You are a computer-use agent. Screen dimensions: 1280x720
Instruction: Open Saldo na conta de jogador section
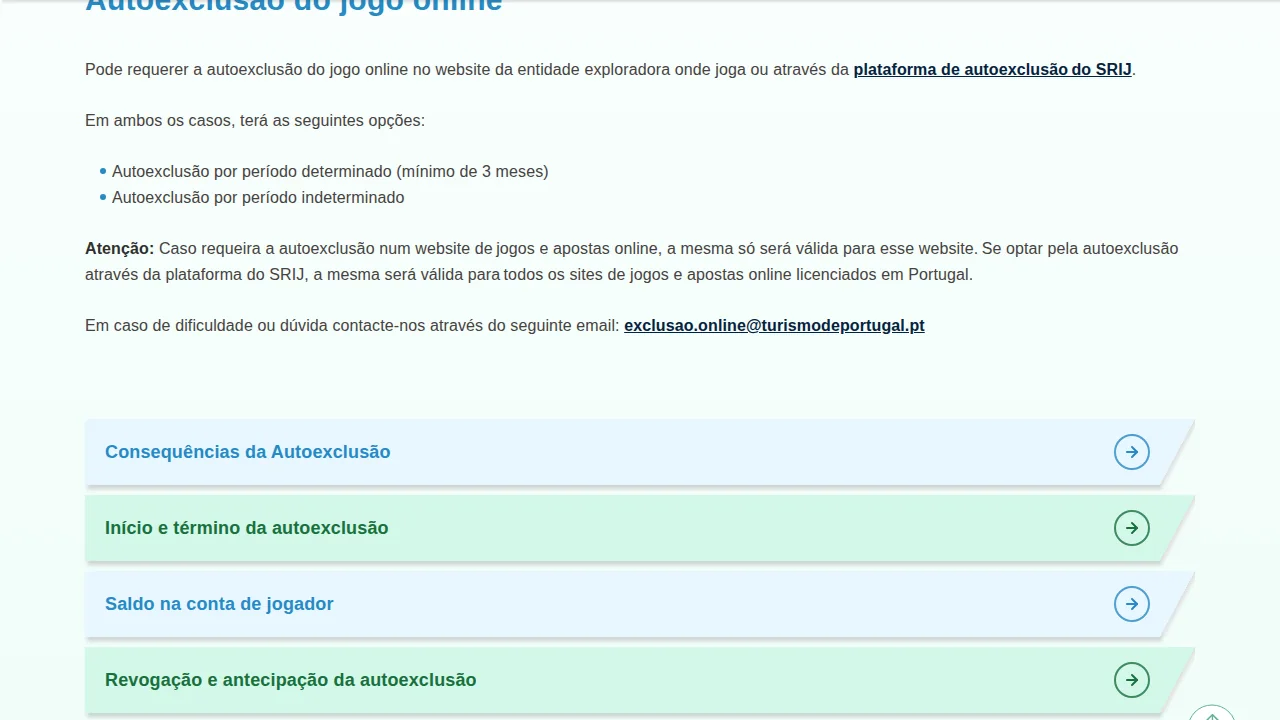coord(640,604)
